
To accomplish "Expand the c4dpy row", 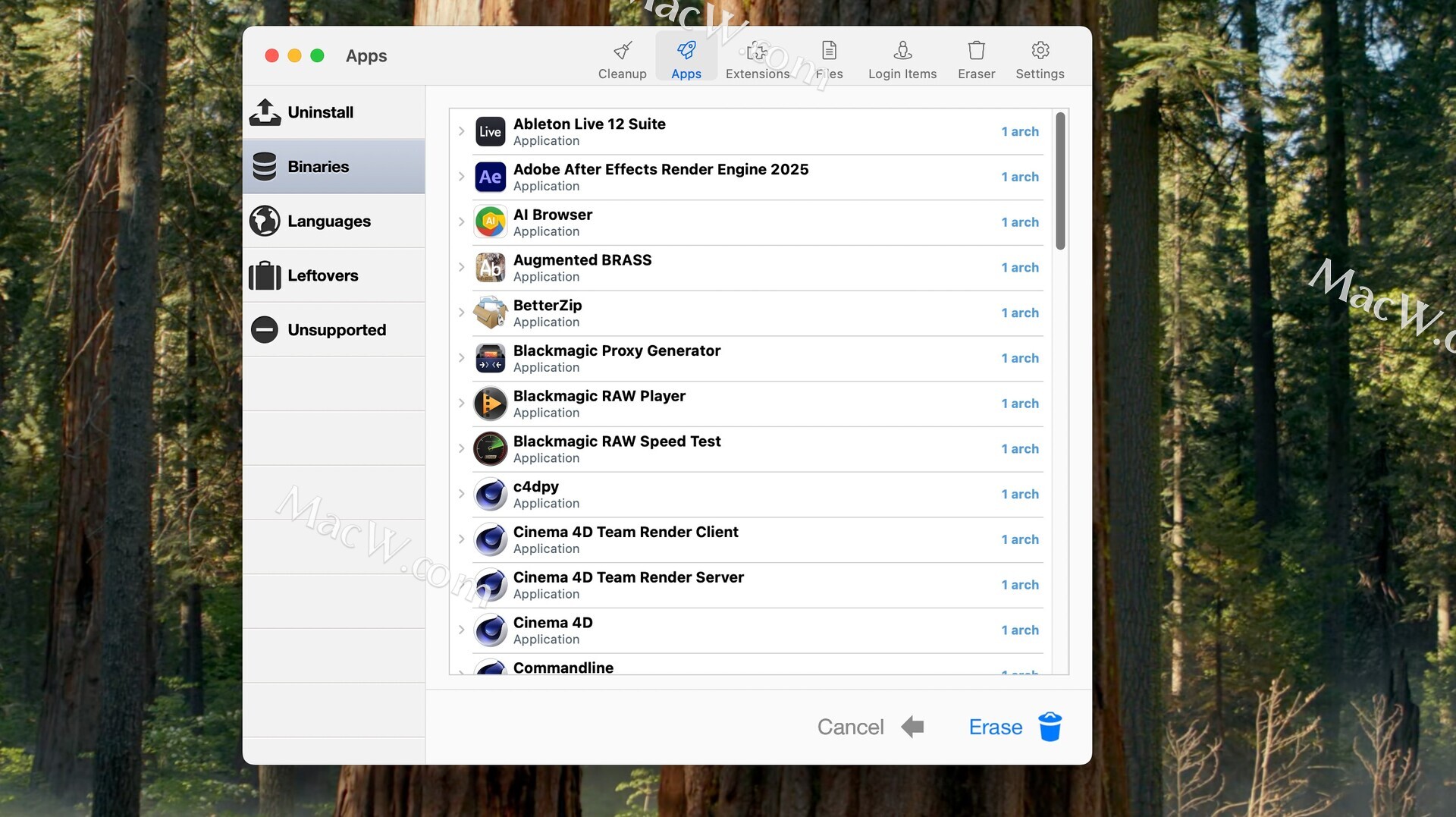I will 461,494.
